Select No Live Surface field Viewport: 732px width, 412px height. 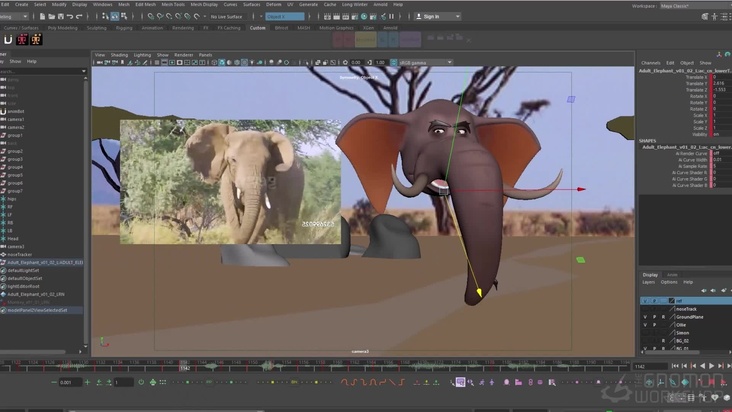click(226, 17)
